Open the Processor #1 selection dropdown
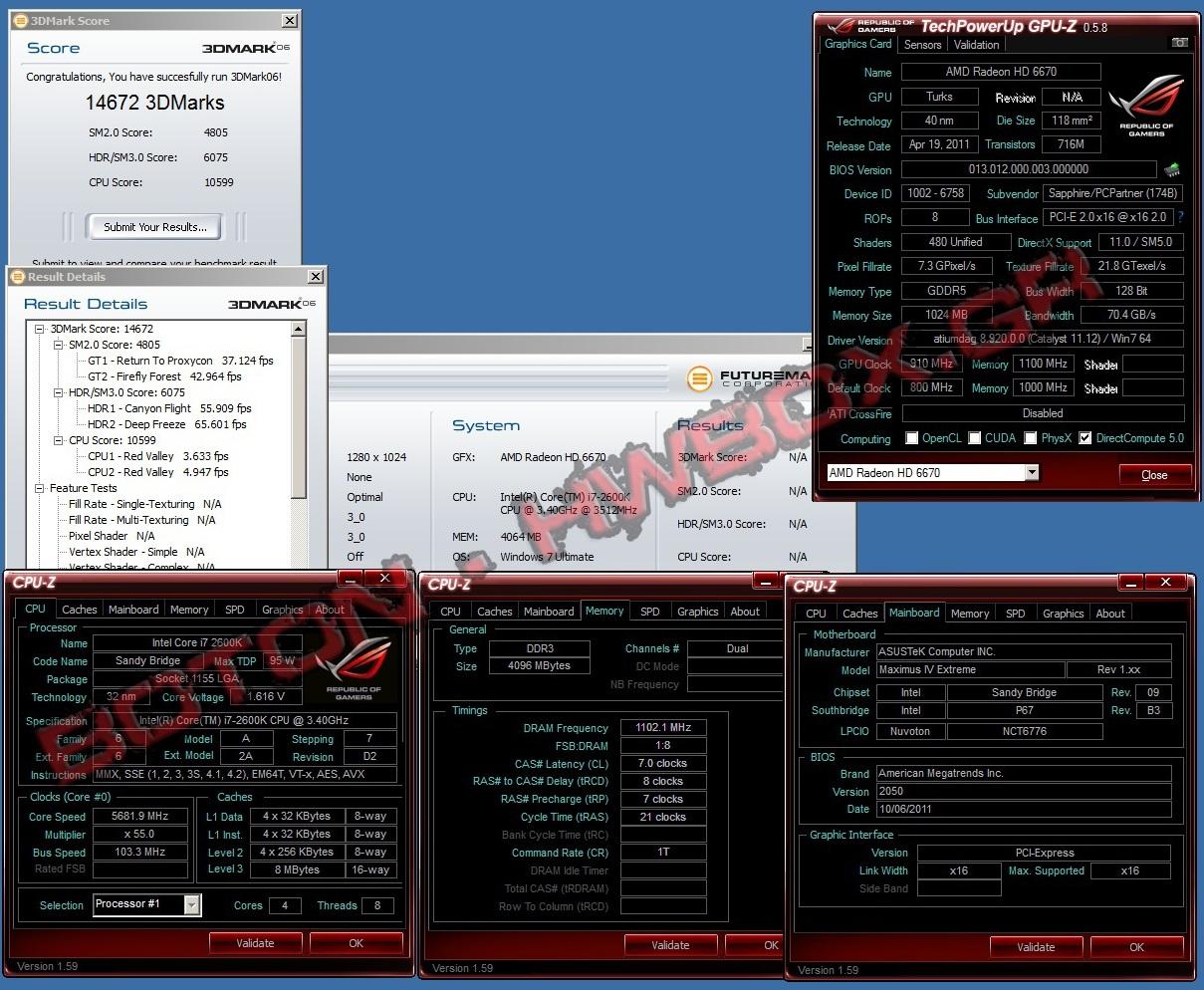Viewport: 1204px width, 990px height. click(x=192, y=904)
